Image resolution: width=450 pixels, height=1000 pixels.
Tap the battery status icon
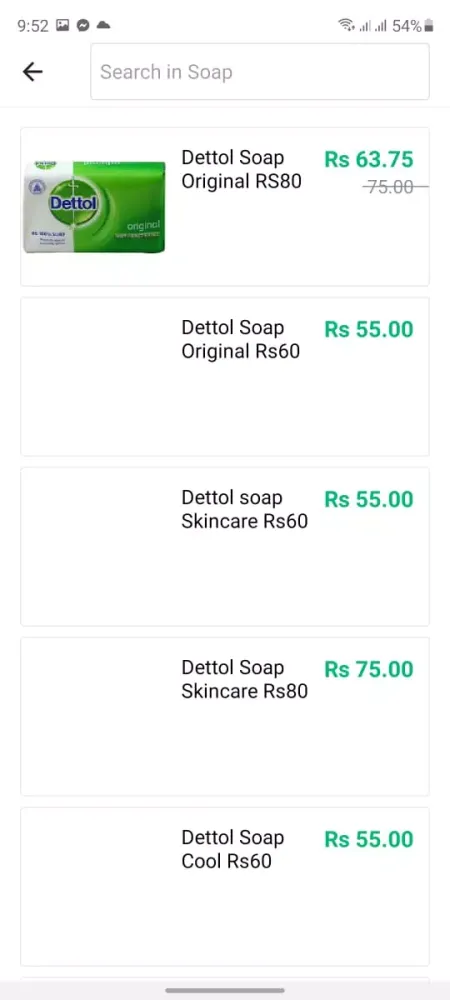click(429, 26)
